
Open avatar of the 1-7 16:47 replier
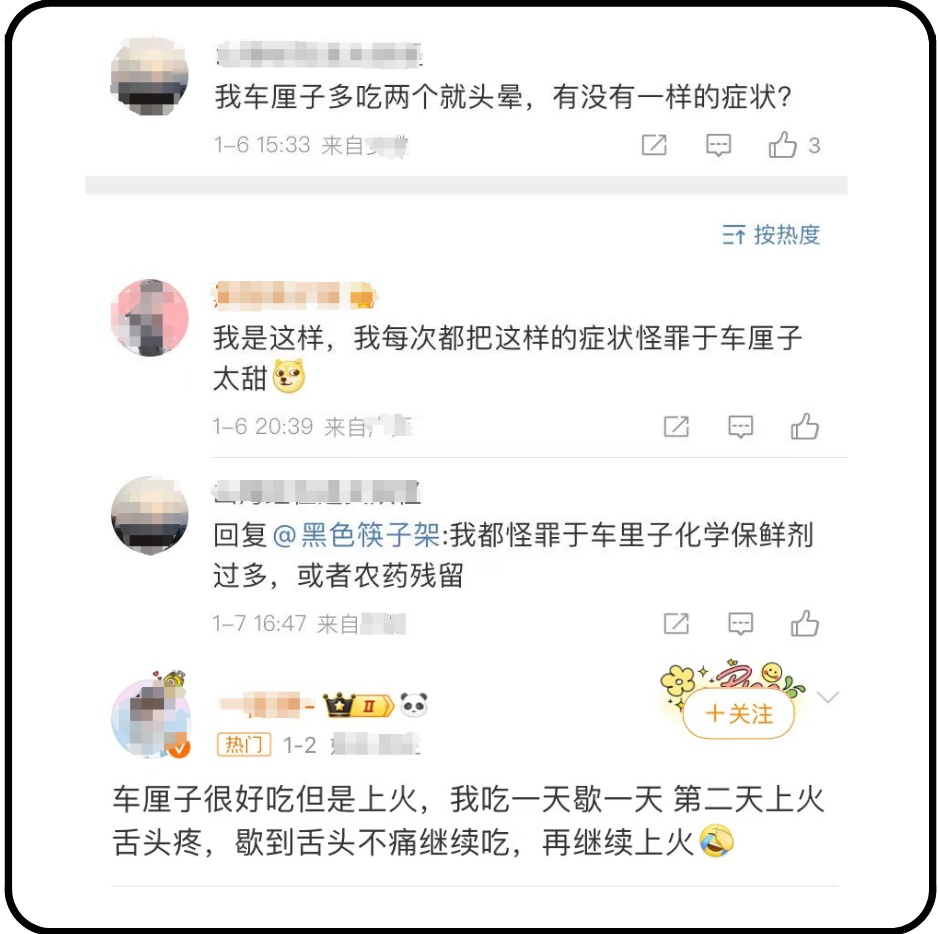pos(150,515)
